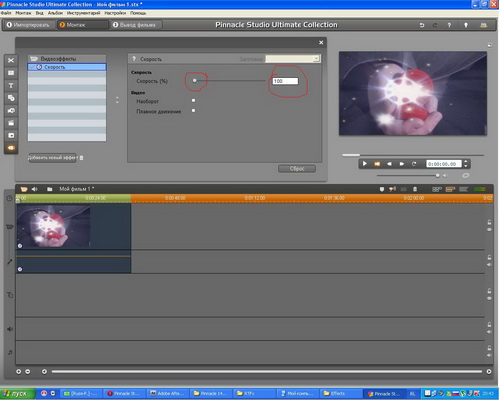Toggle audio mute icon in timeline header
Image resolution: width=500 pixels, height=400 pixels.
click(35, 189)
